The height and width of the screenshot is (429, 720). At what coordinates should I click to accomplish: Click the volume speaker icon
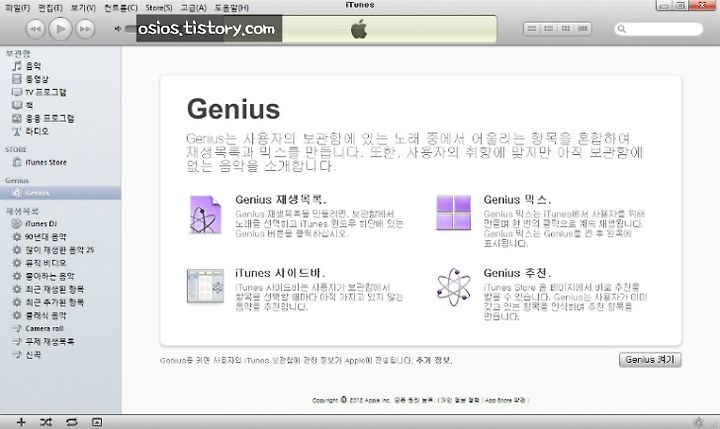tap(118, 28)
